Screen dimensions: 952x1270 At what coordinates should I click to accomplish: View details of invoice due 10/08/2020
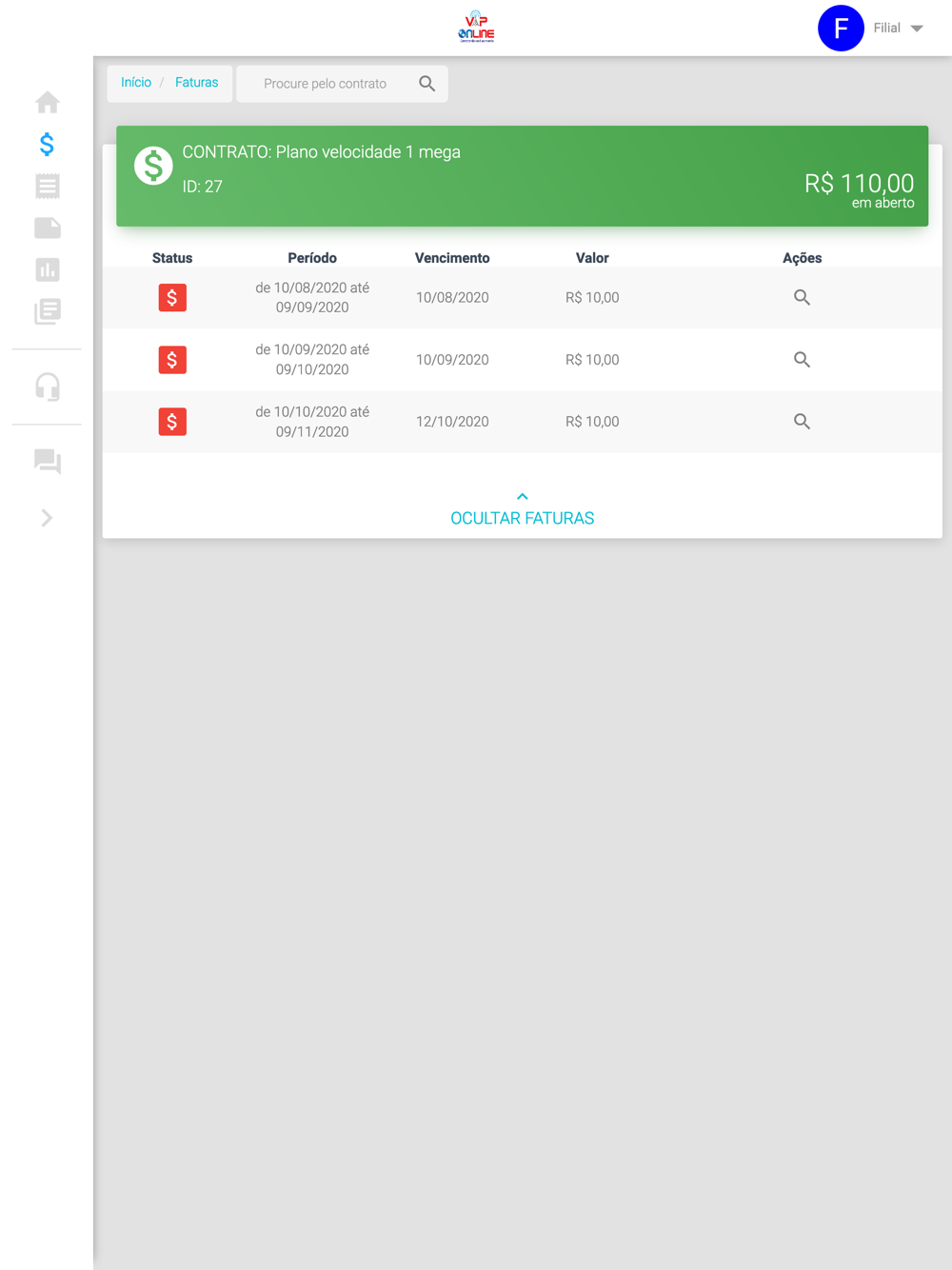coord(802,297)
